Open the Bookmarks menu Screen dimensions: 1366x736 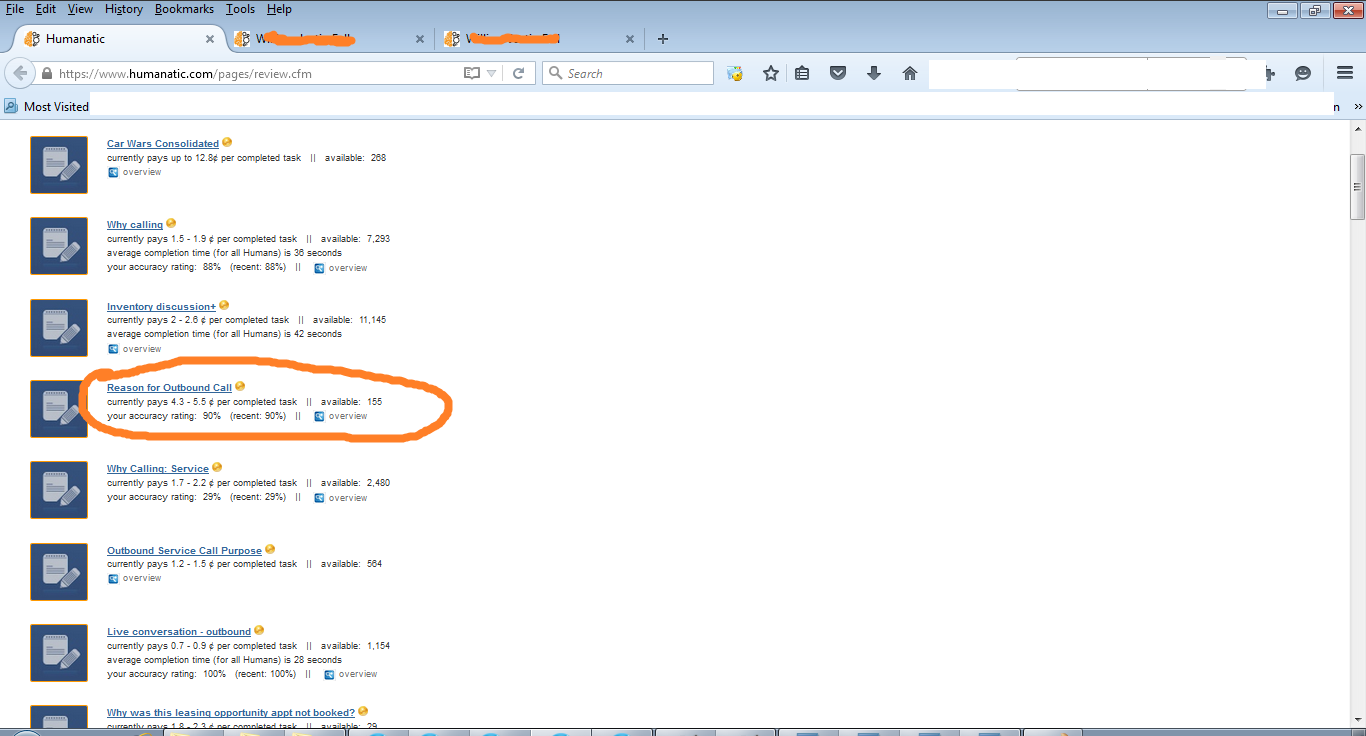[185, 9]
